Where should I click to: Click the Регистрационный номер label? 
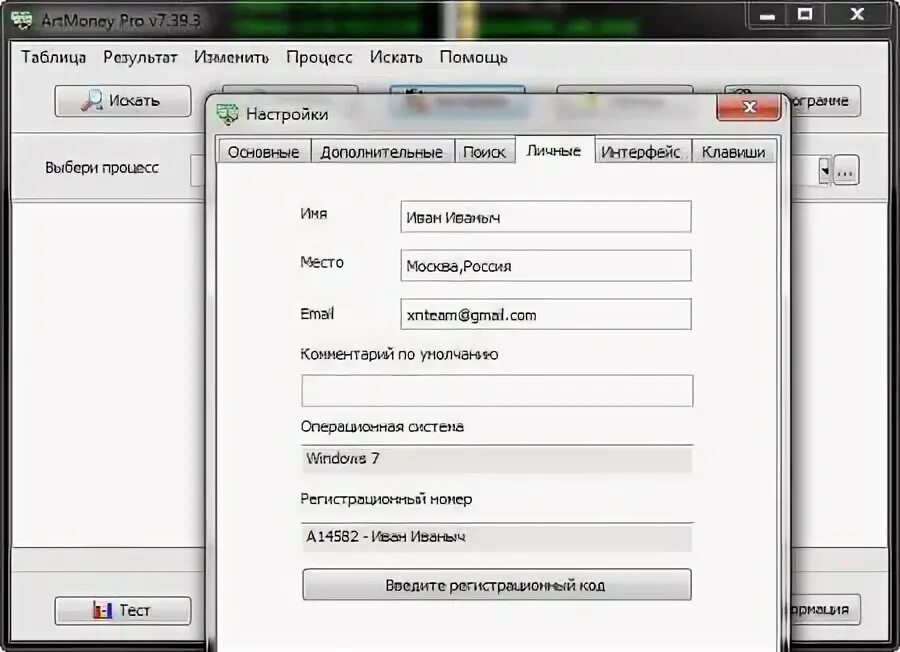[386, 499]
